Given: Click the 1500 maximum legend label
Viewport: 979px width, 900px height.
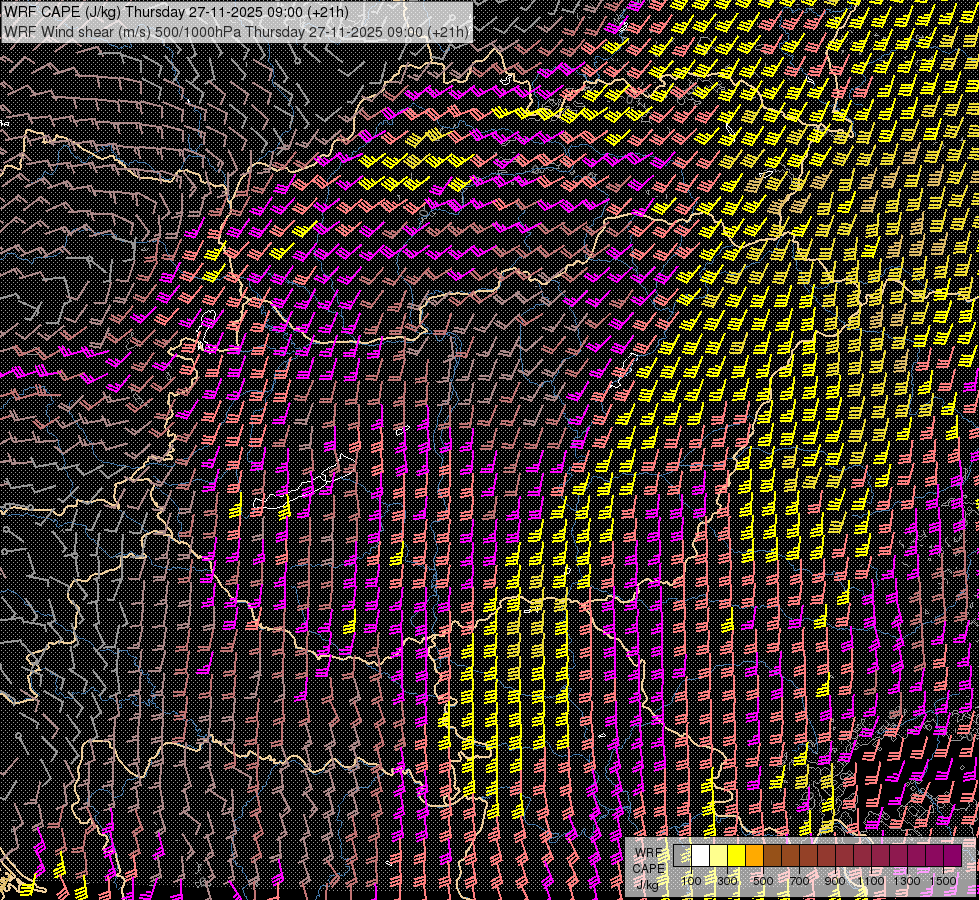Looking at the screenshot, I should pos(943,881).
